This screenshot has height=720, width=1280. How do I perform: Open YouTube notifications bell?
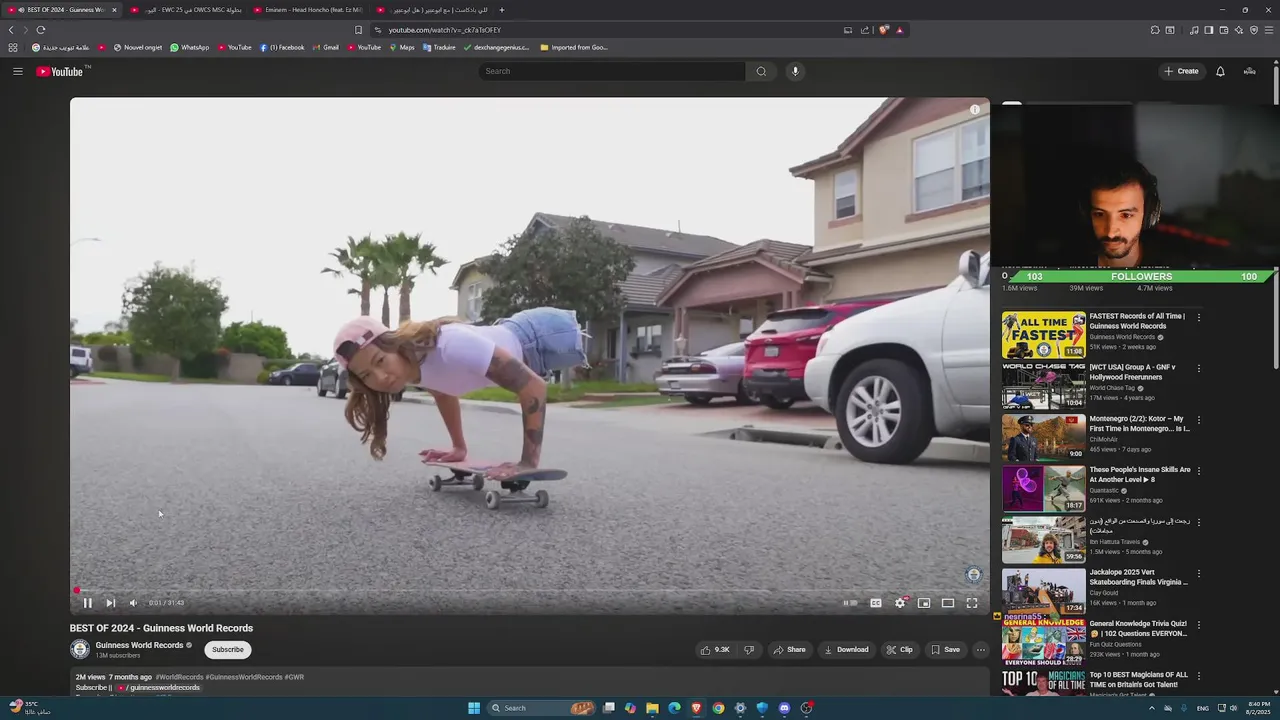[1220, 71]
